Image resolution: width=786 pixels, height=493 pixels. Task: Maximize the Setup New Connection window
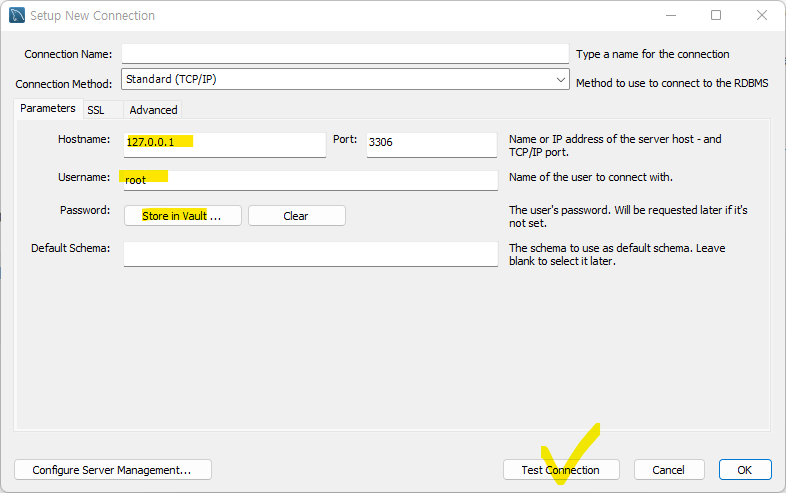[x=716, y=16]
